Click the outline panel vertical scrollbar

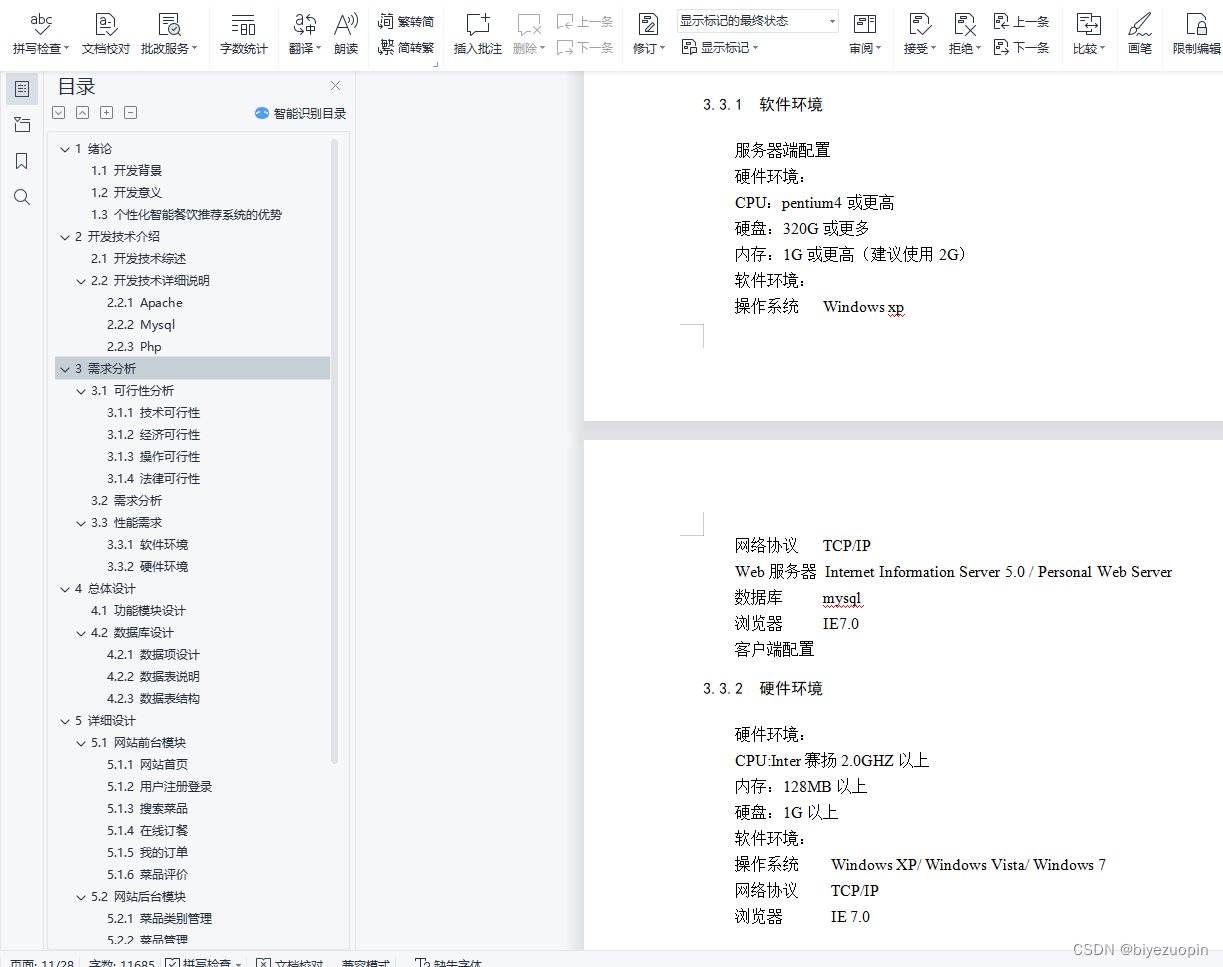point(335,450)
